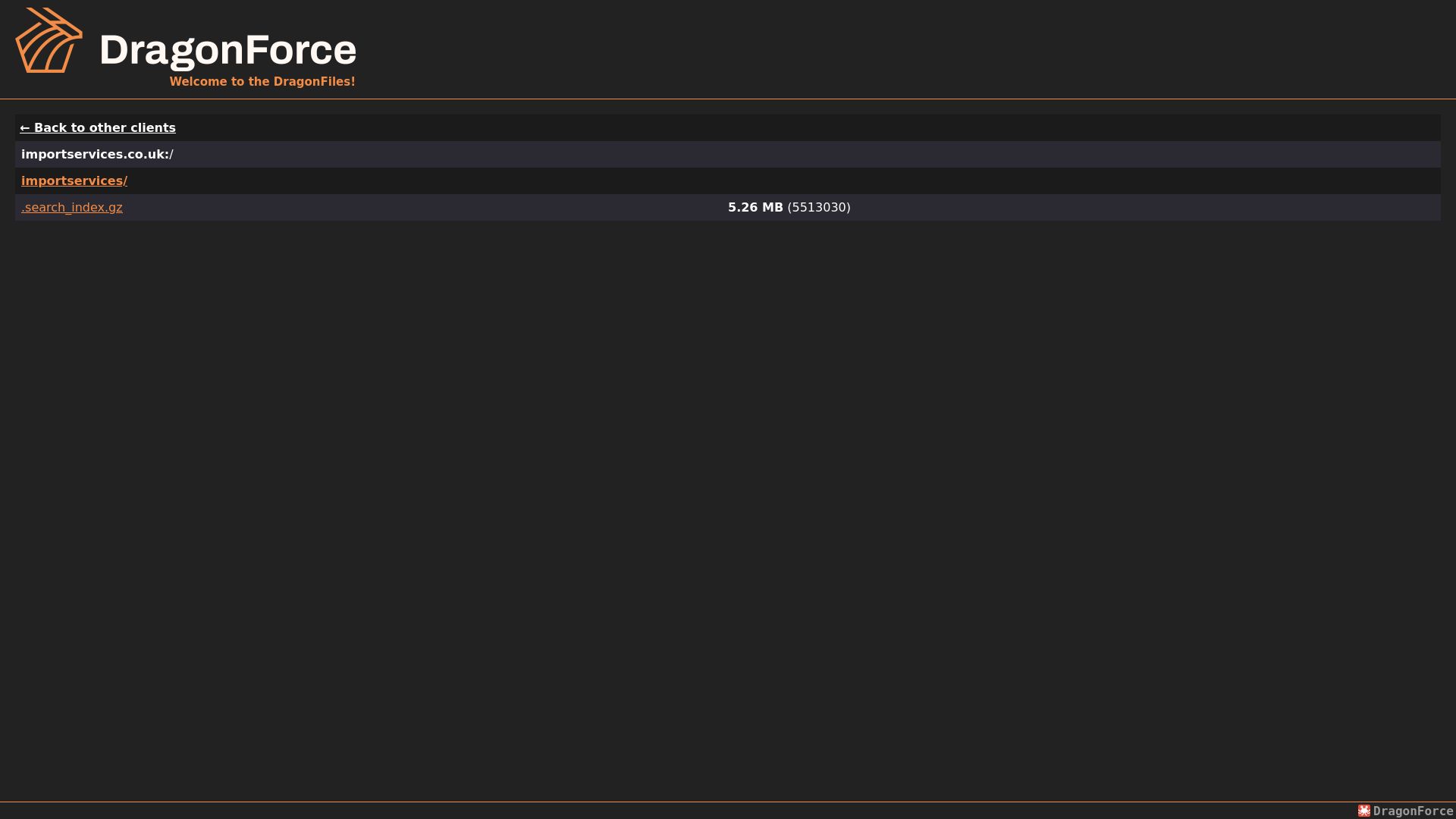Screen dimensions: 1456x819
Task: Download the .search_index.gz file
Action: click(72, 208)
